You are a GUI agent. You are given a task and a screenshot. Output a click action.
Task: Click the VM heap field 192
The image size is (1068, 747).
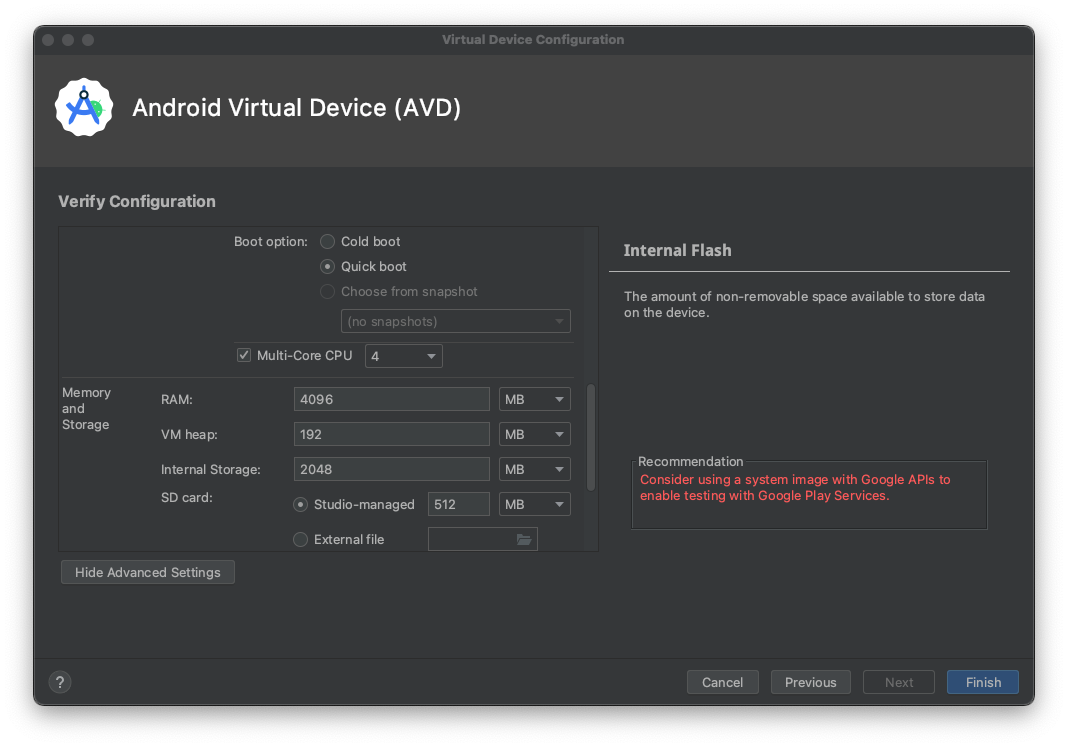point(392,434)
